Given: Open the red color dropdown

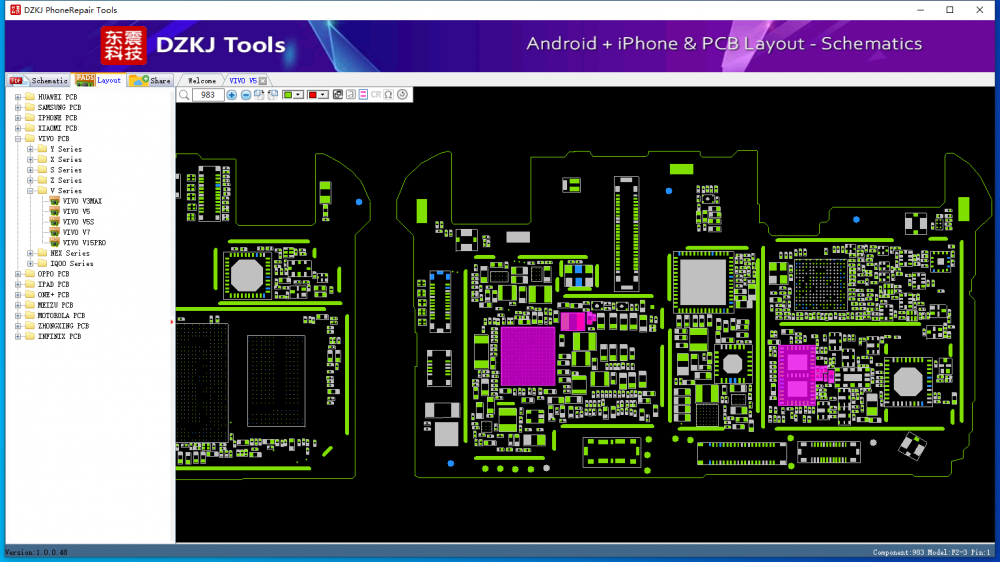Looking at the screenshot, I should coord(324,95).
